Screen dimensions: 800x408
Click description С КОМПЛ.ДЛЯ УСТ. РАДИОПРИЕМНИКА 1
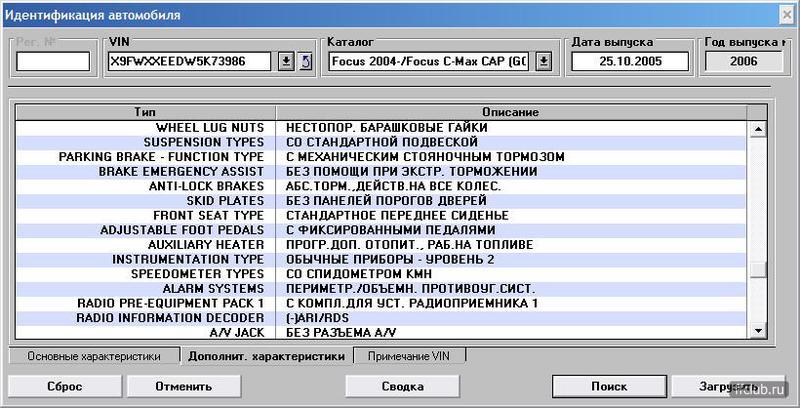pyautogui.click(x=412, y=303)
